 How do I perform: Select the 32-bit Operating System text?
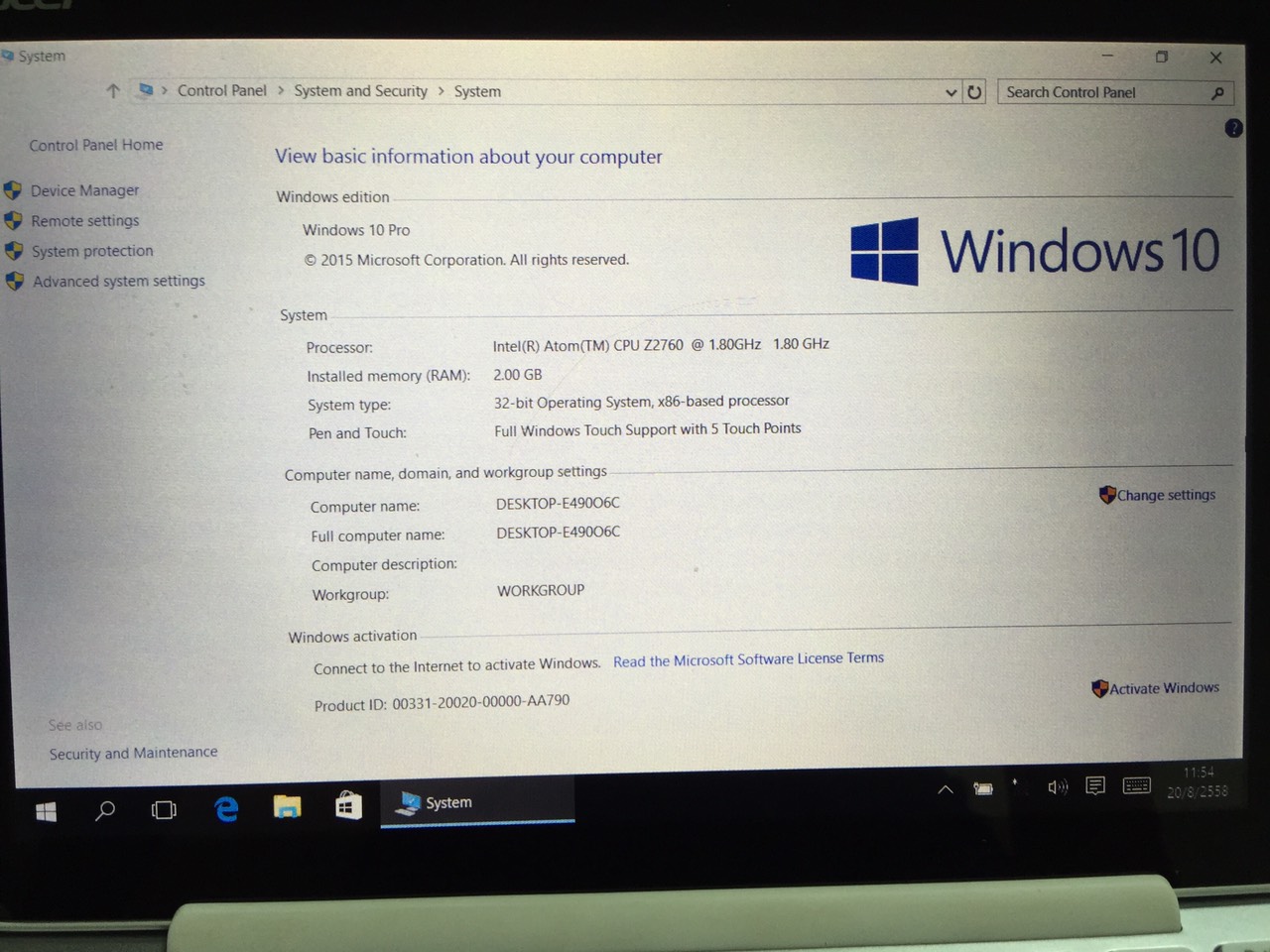pos(642,402)
